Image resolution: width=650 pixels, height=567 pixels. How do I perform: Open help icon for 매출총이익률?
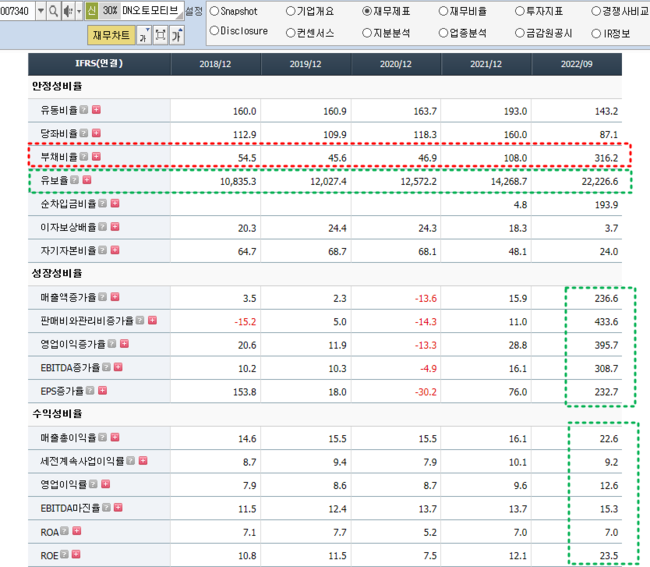[x=103, y=438]
